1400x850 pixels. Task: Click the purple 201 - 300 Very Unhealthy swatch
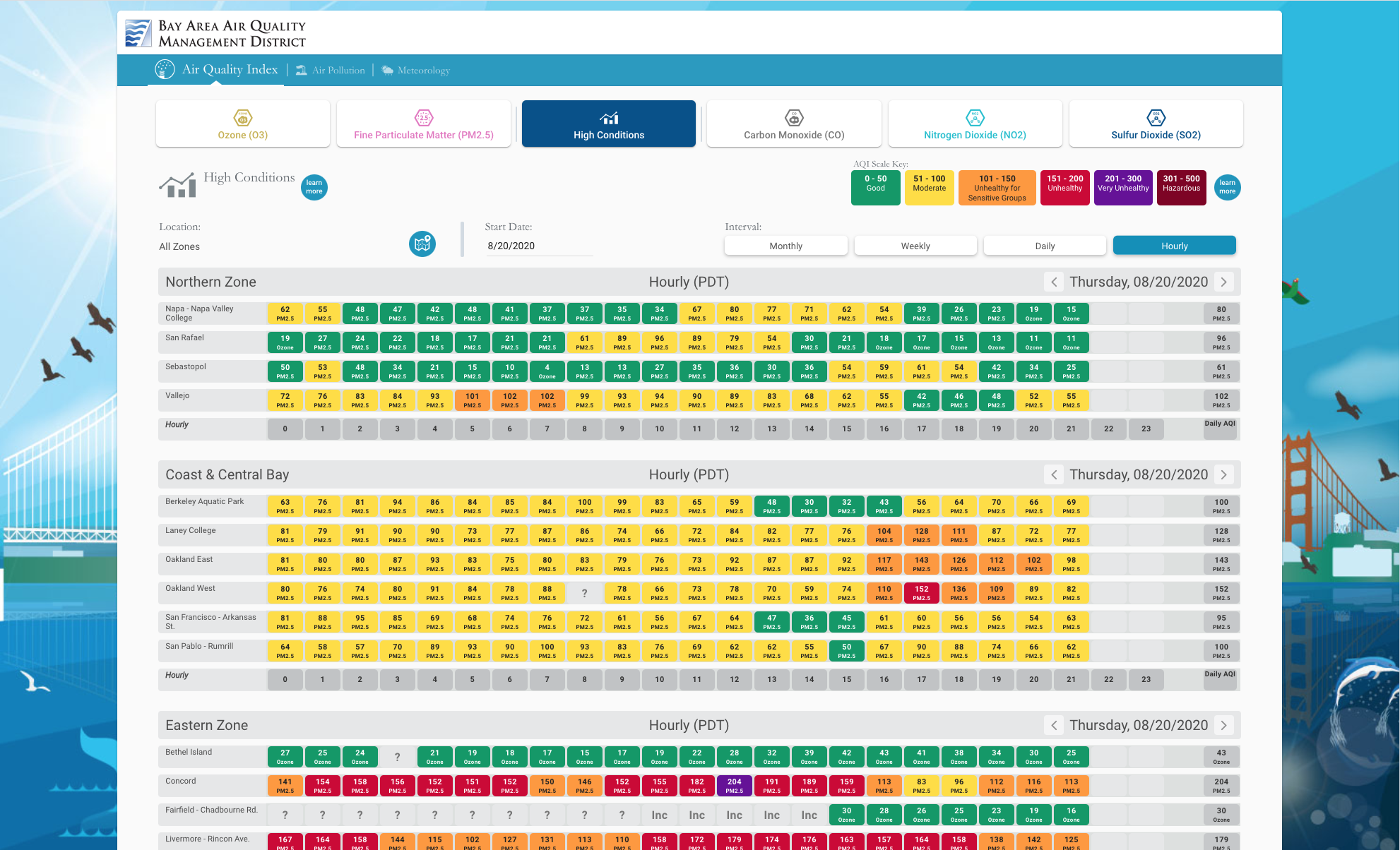[x=1123, y=188]
